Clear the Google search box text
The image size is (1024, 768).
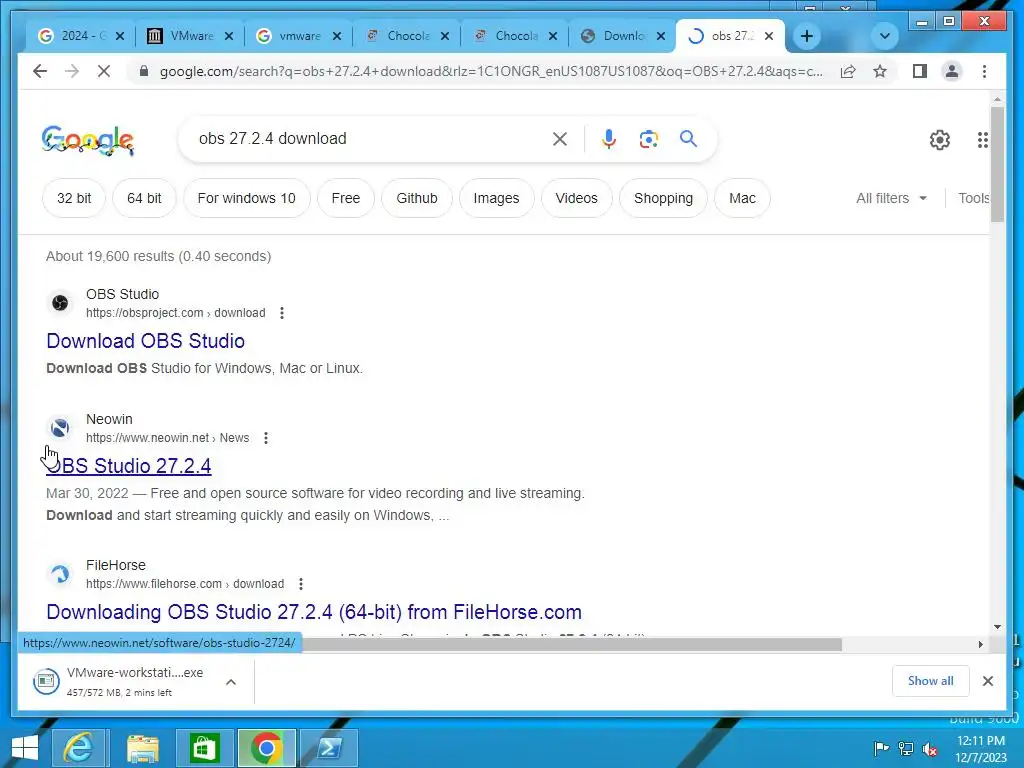(x=560, y=138)
